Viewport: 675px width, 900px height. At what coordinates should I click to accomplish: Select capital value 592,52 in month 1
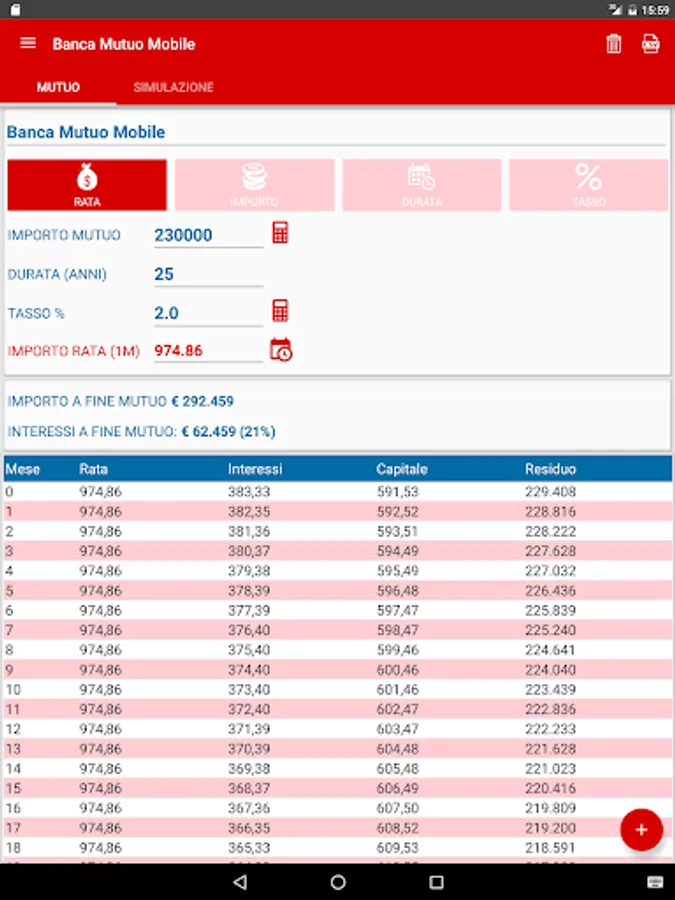[398, 511]
